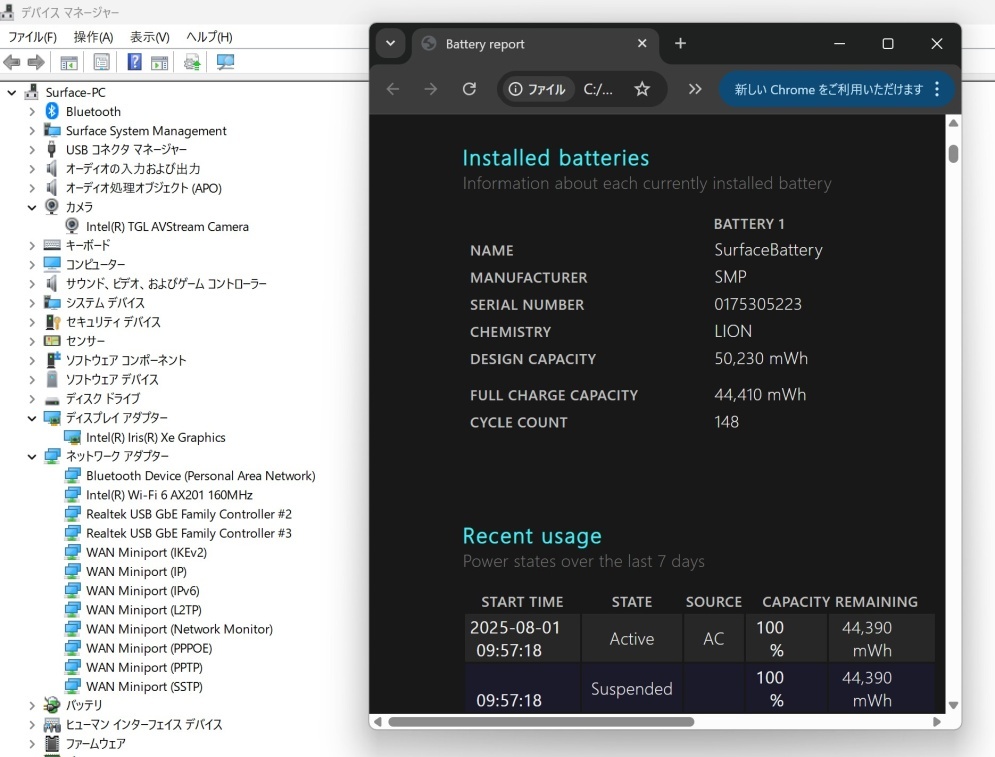The height and width of the screenshot is (757, 995).
Task: Reload the Battery report page
Action: 469,89
